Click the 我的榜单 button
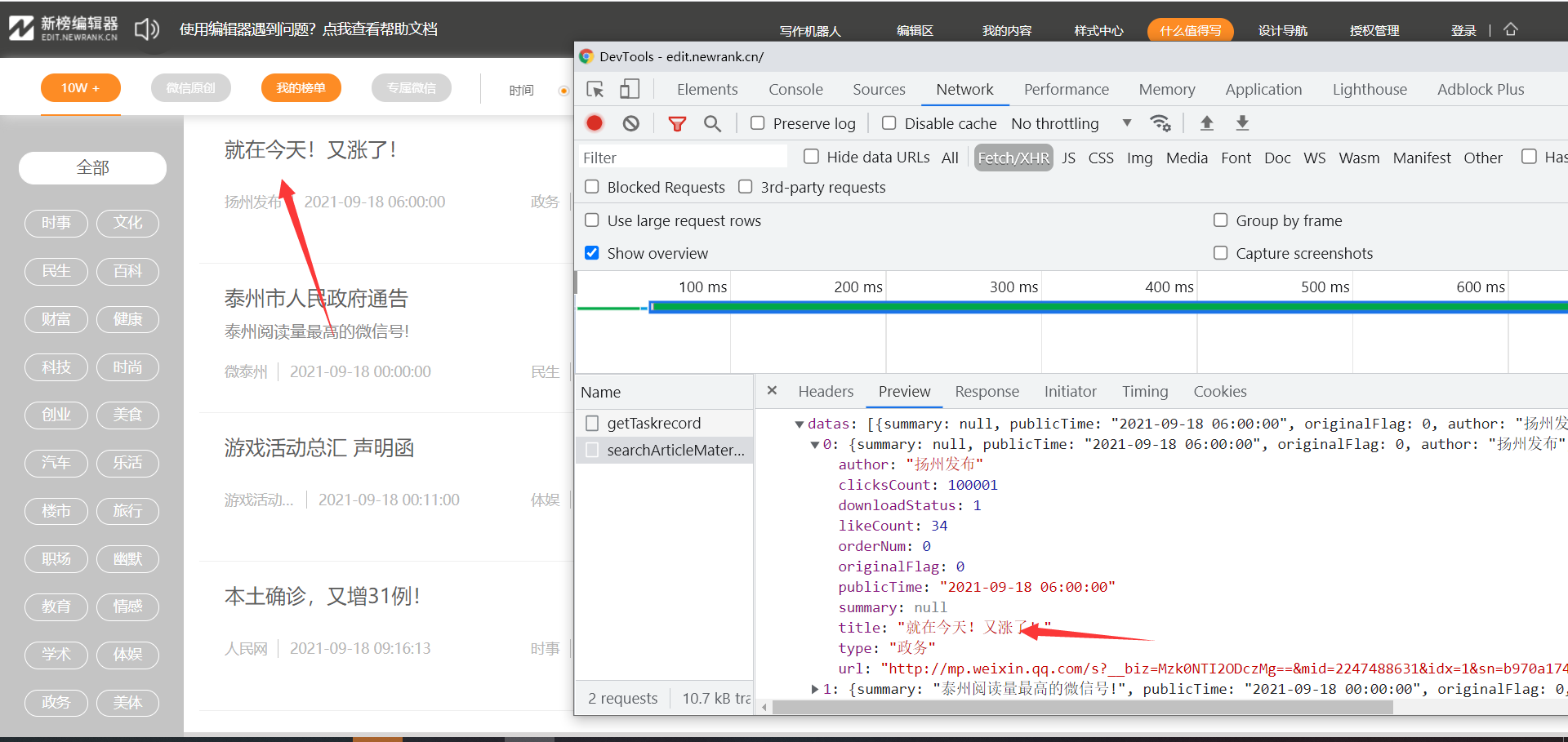 [x=301, y=87]
